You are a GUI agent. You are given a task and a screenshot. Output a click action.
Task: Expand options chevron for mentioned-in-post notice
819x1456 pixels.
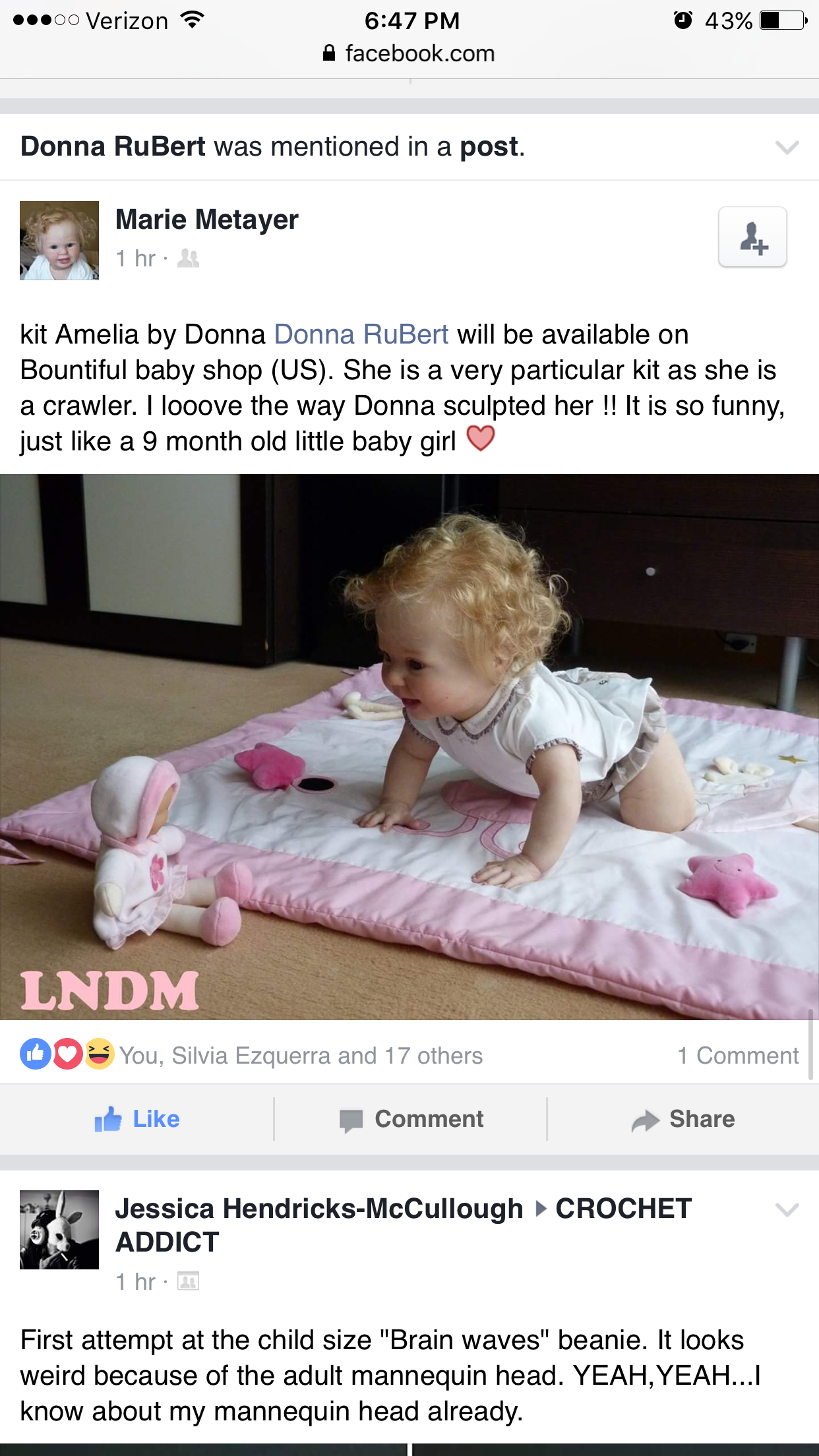(787, 147)
